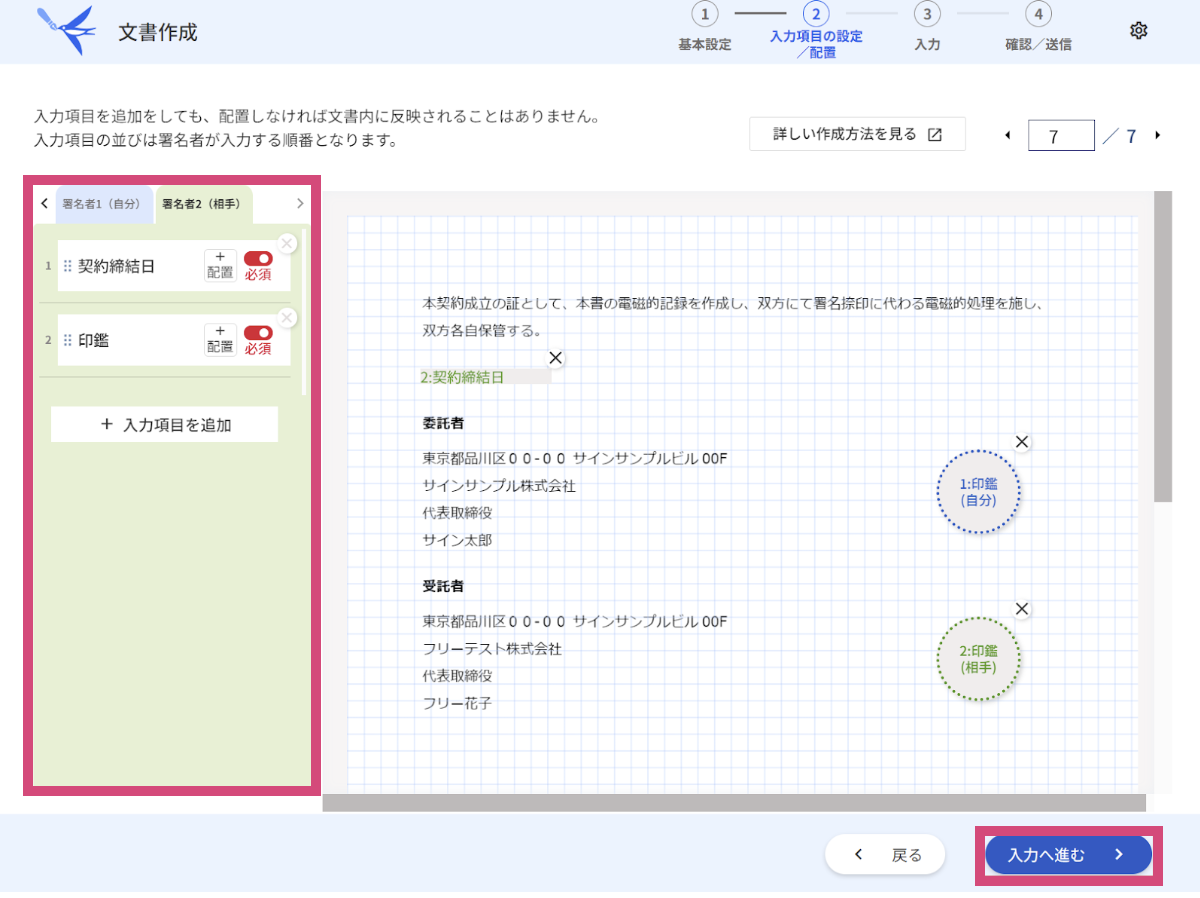Click the サイン太郎 name text
The height and width of the screenshot is (898, 1200).
tap(457, 540)
